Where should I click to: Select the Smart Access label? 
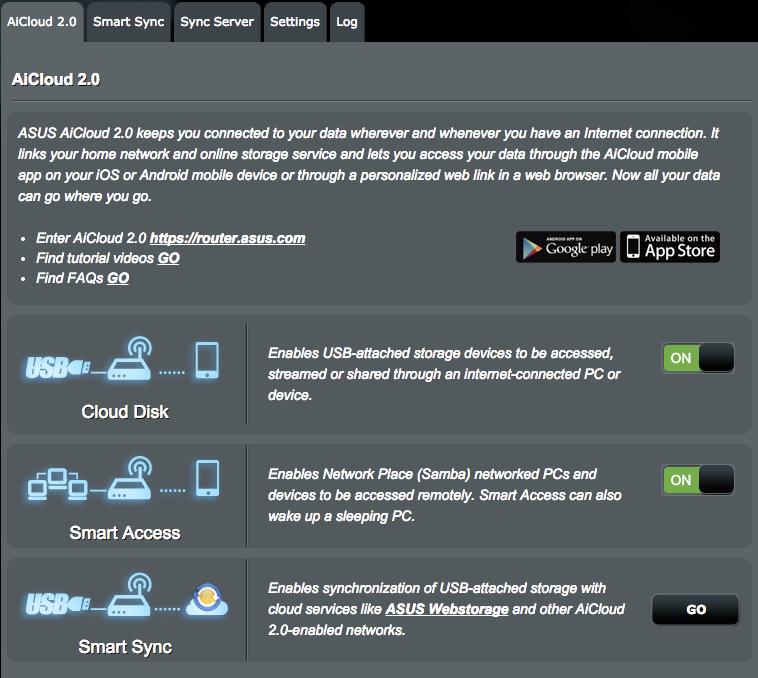pos(125,533)
